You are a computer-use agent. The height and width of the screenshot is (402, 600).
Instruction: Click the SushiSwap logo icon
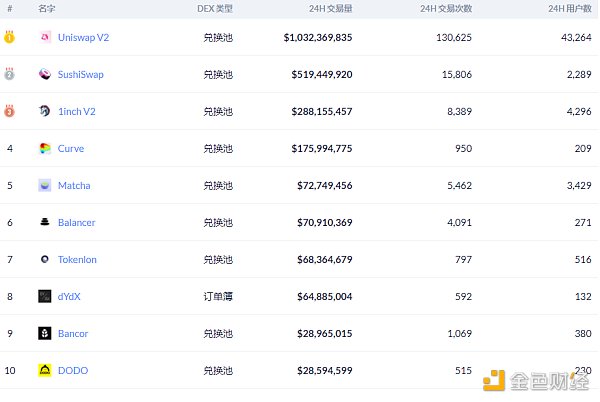tap(45, 74)
